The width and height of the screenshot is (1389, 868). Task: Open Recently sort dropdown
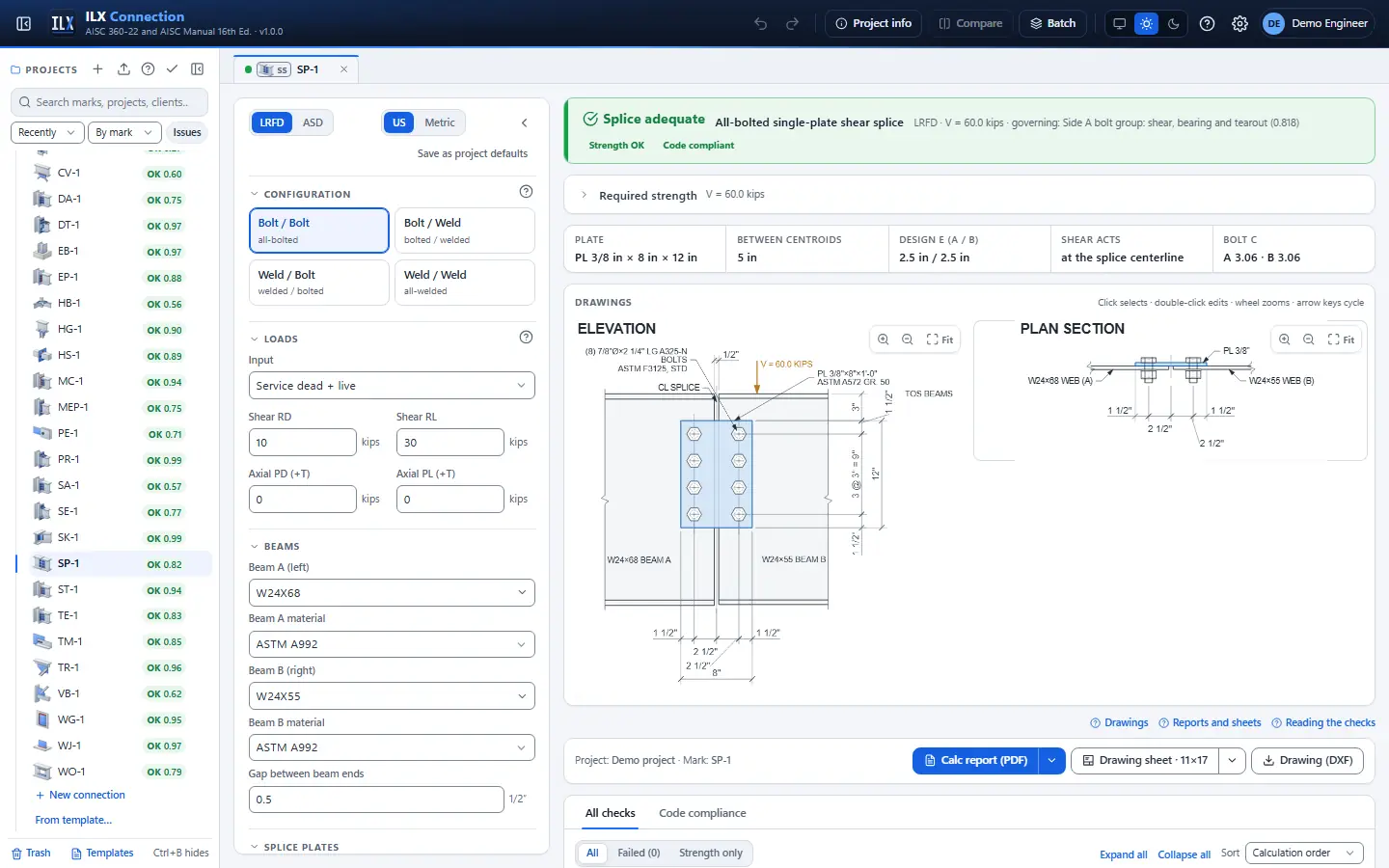pyautogui.click(x=47, y=132)
